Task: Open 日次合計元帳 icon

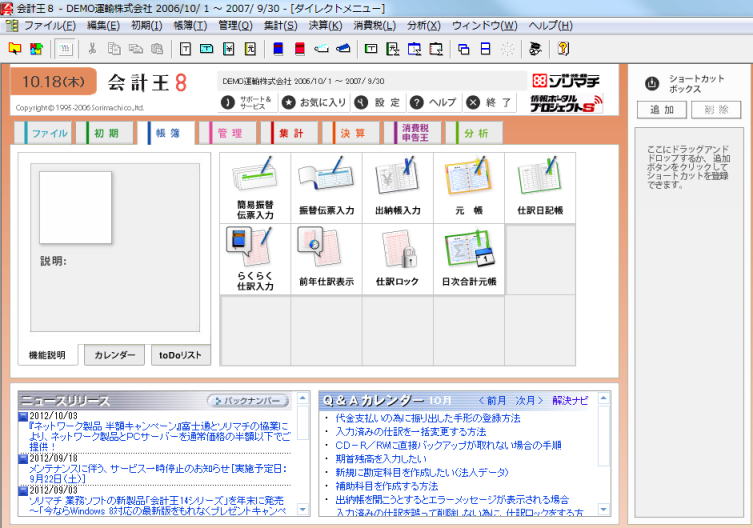Action: coord(468,258)
